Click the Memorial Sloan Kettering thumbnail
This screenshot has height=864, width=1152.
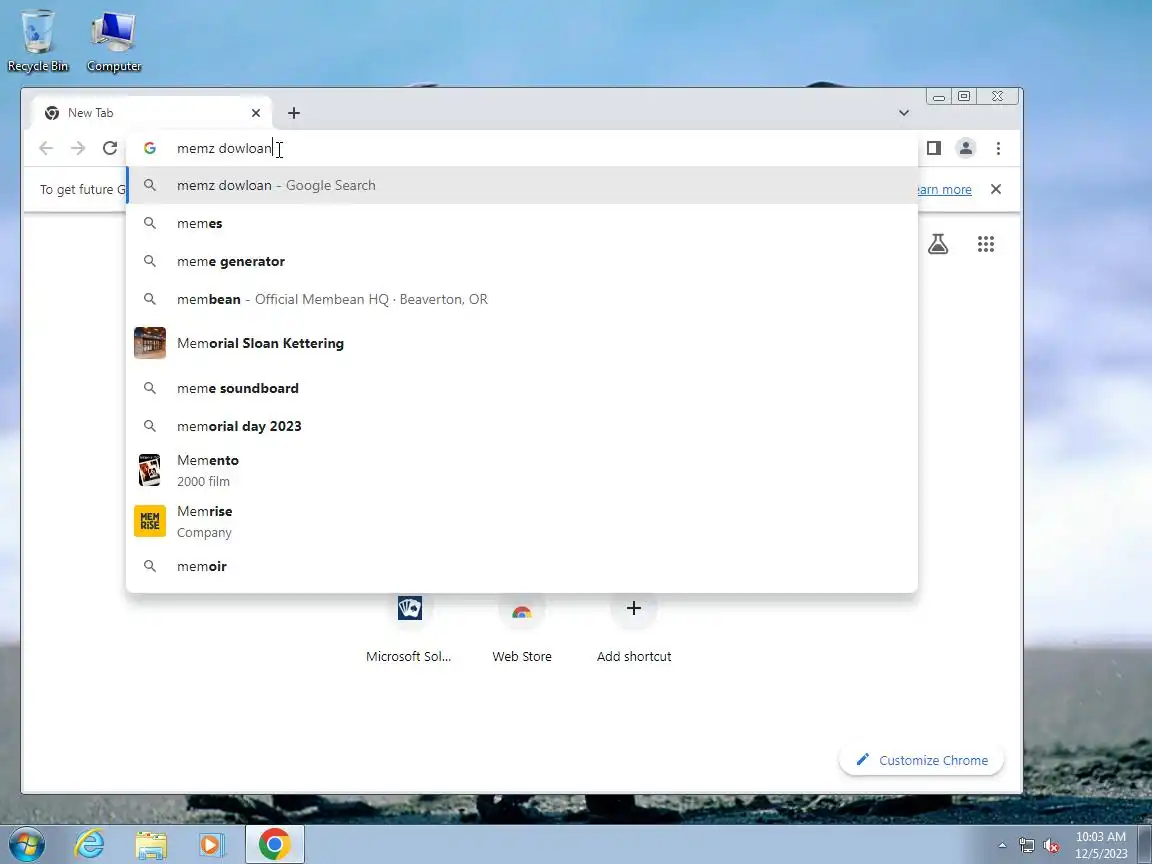[x=150, y=343]
